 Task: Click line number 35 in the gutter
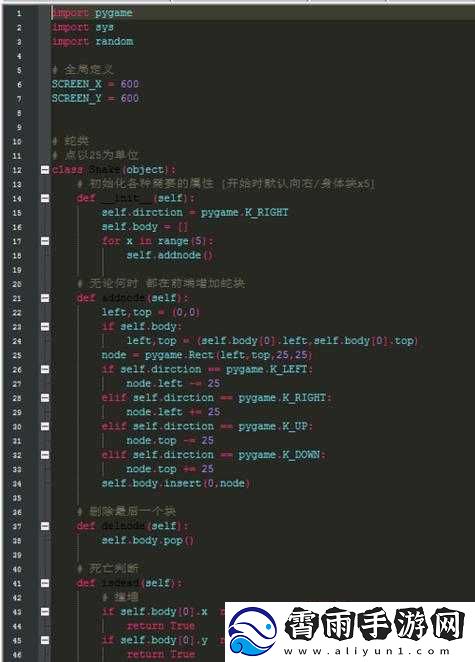point(17,498)
